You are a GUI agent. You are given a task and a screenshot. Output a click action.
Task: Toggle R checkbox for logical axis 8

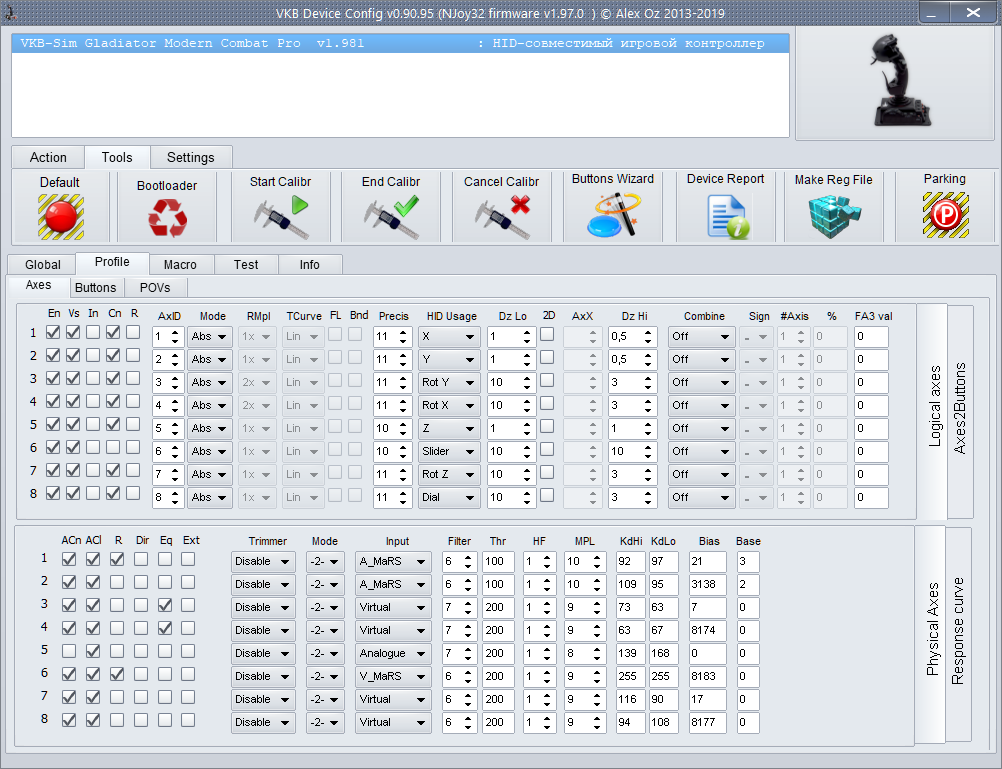tap(133, 493)
